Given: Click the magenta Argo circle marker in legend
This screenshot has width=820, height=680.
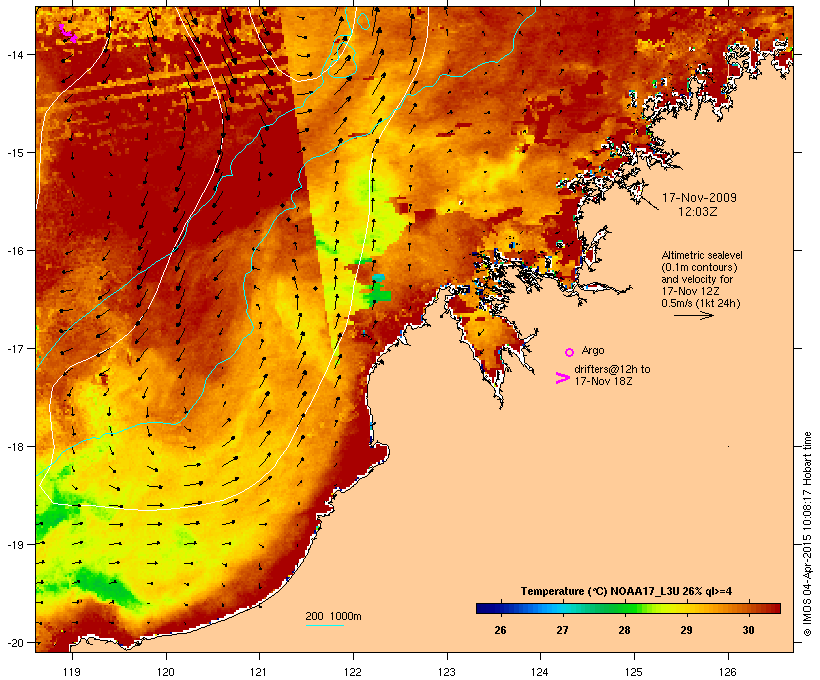Looking at the screenshot, I should [569, 352].
